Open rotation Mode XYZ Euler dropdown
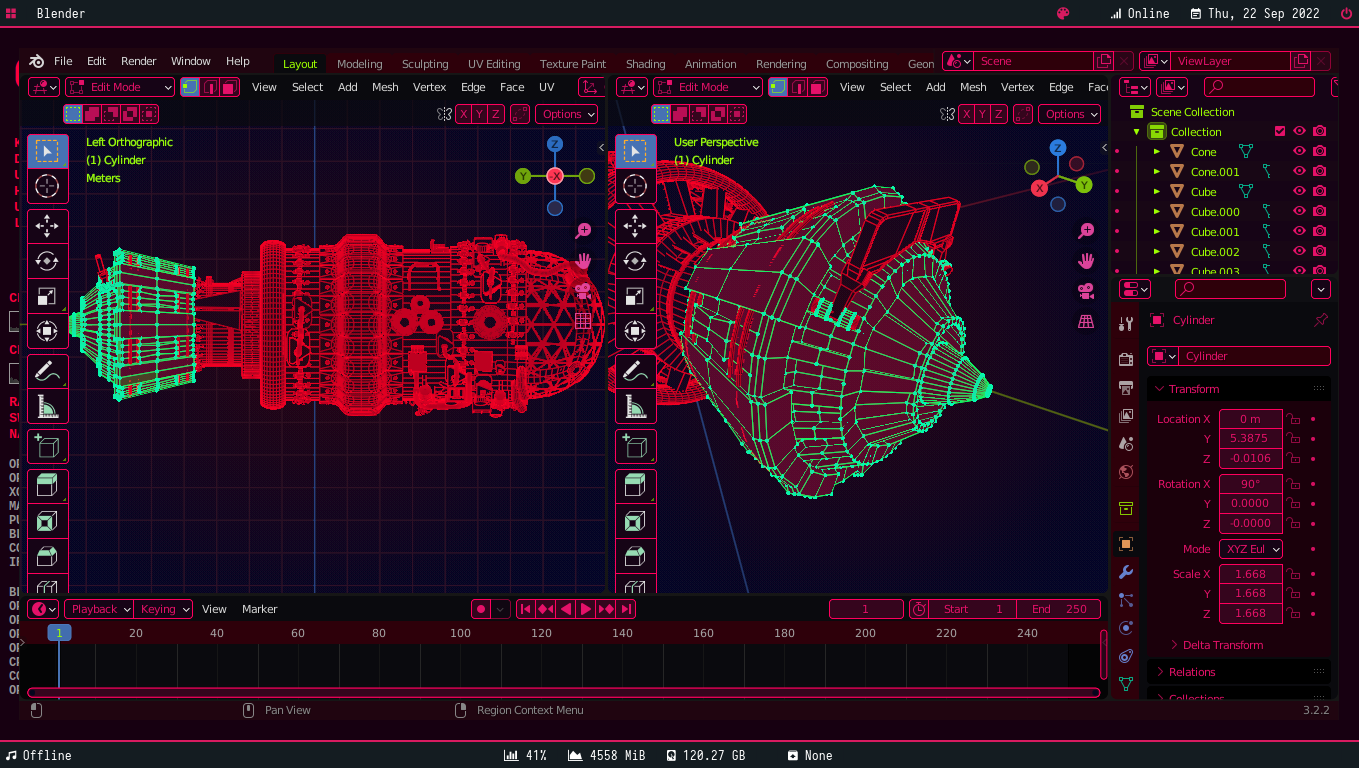1359x768 pixels. [1251, 549]
